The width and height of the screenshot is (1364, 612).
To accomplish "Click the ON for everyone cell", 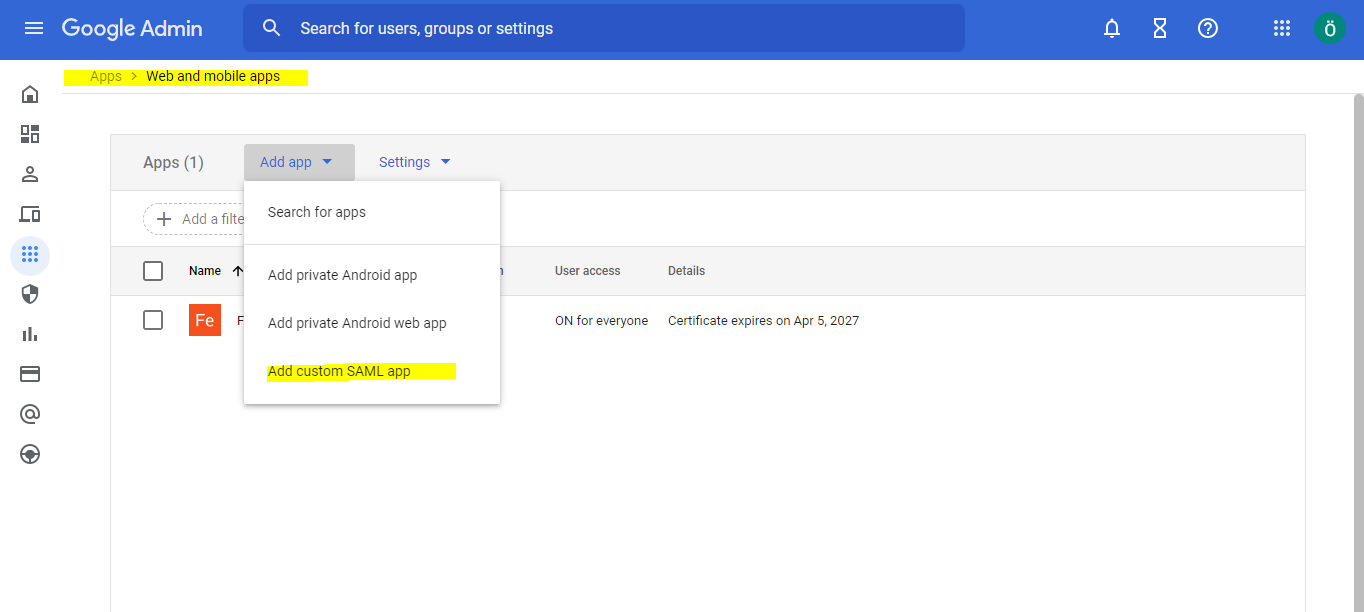I will 601,321.
